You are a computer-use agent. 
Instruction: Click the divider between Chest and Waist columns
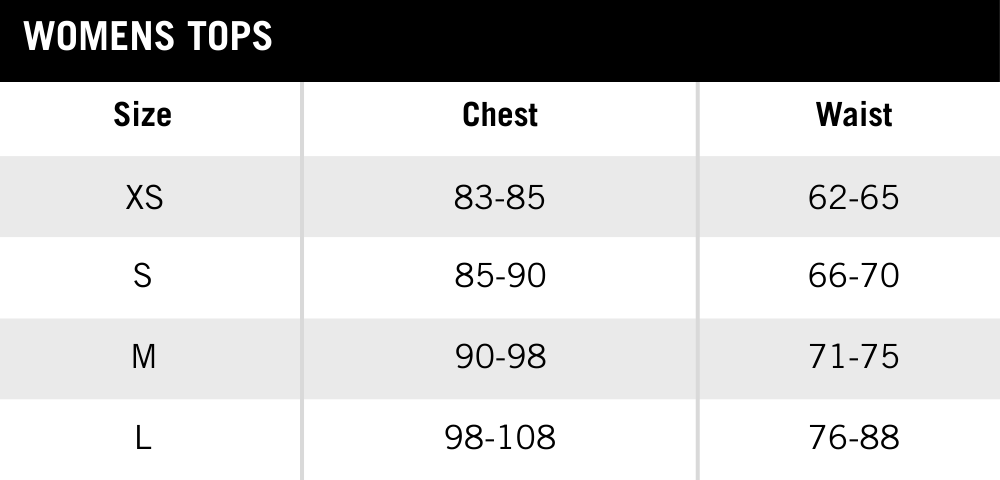pos(698,280)
